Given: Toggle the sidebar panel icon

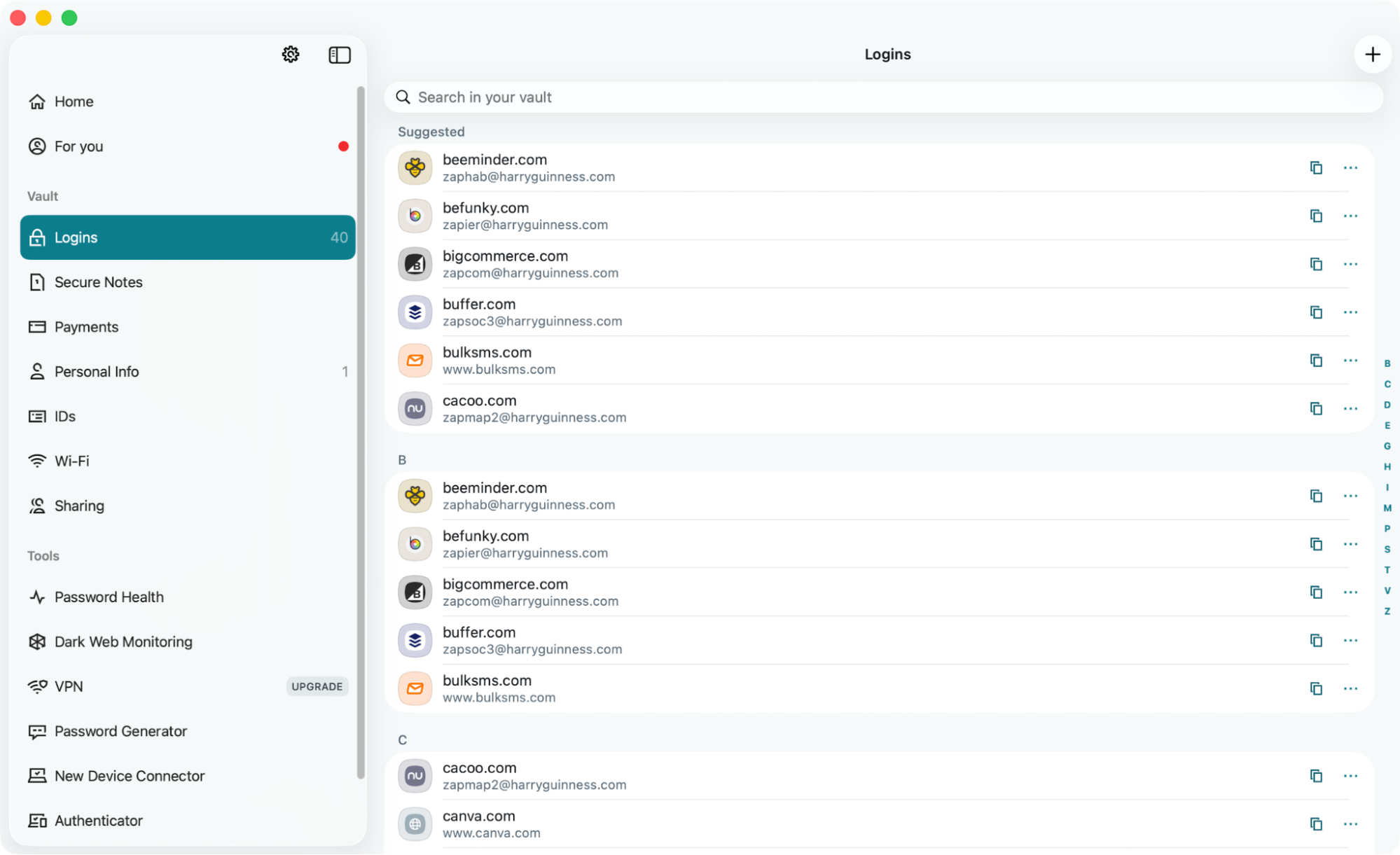Looking at the screenshot, I should pyautogui.click(x=340, y=54).
